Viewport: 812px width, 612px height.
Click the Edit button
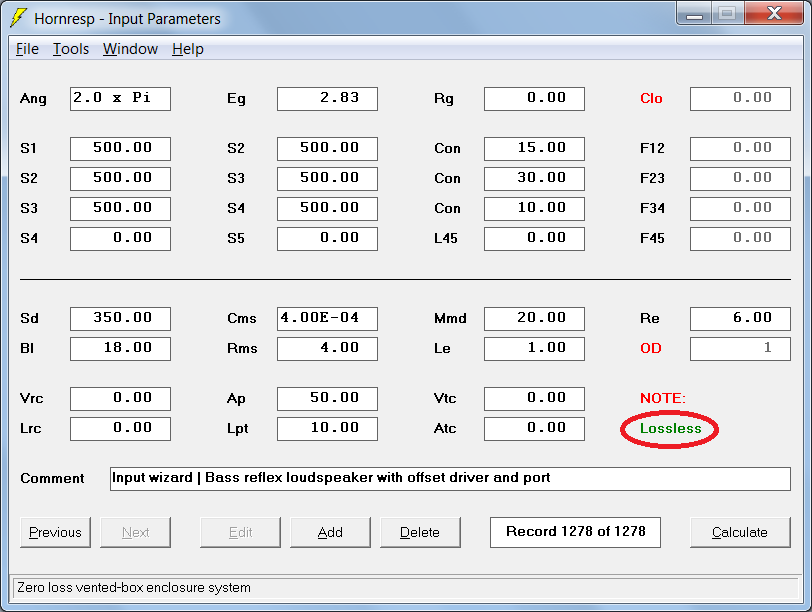240,532
